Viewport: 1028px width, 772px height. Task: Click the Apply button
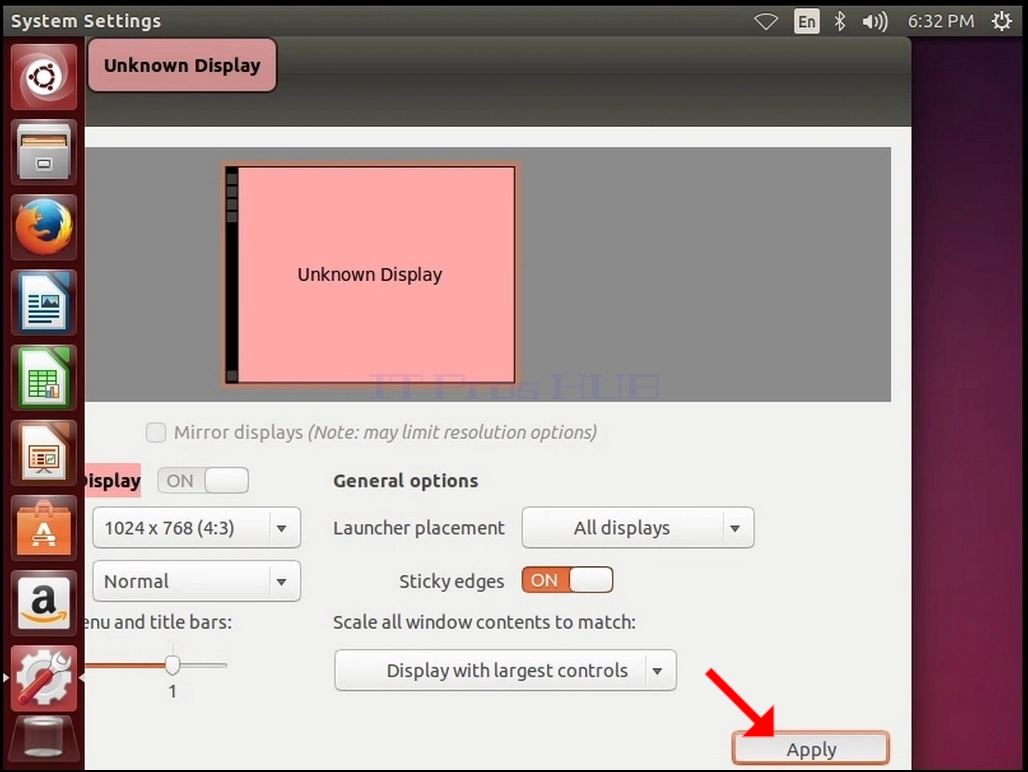click(x=811, y=748)
